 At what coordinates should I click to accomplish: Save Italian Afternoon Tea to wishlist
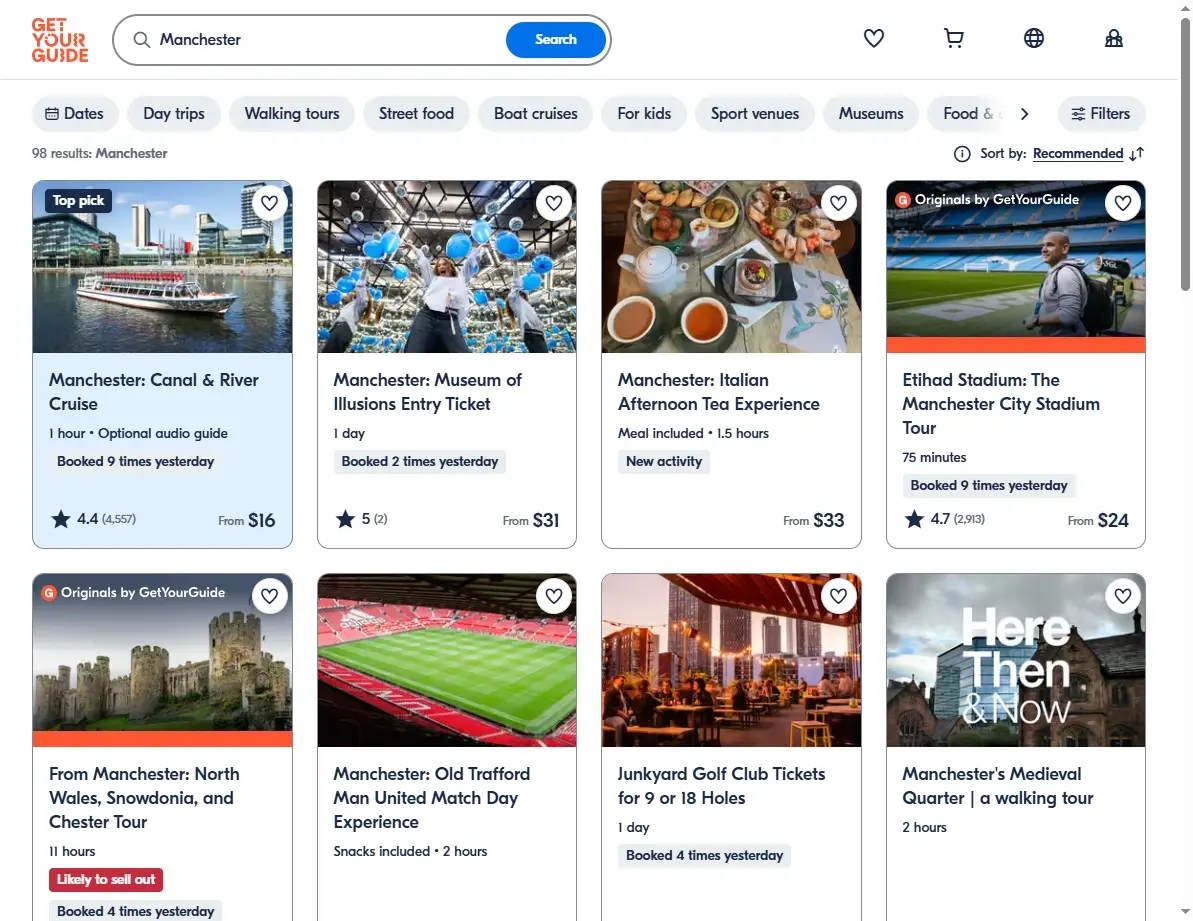pos(838,203)
